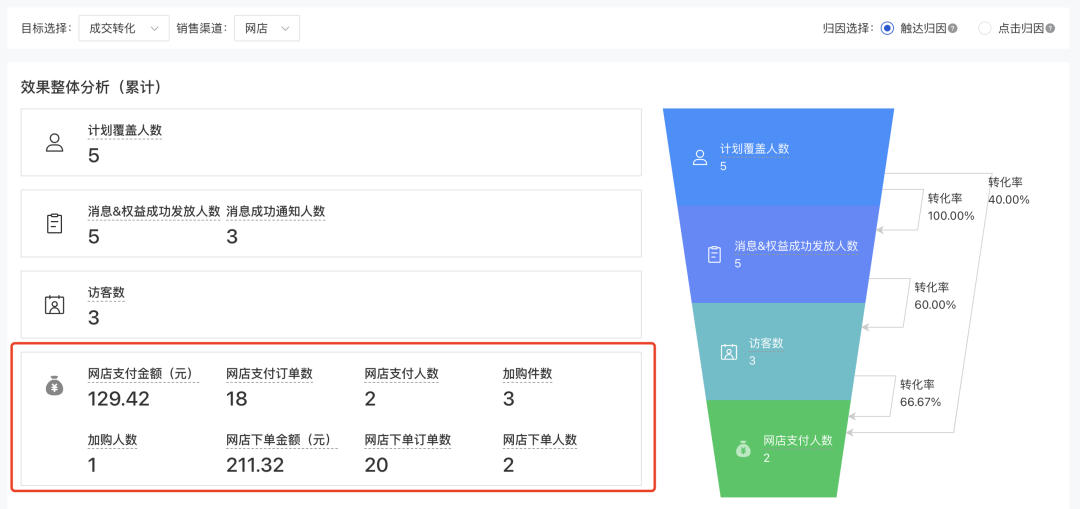Click the person icon beside 计划覆盖人数 card
Image resolution: width=1080 pixels, height=509 pixels.
pyautogui.click(x=54, y=143)
